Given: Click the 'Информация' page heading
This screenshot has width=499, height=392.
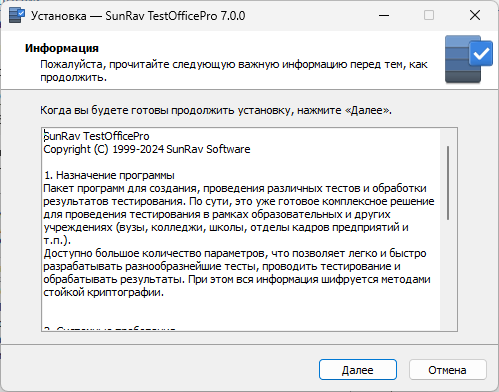Looking at the screenshot, I should (62, 48).
